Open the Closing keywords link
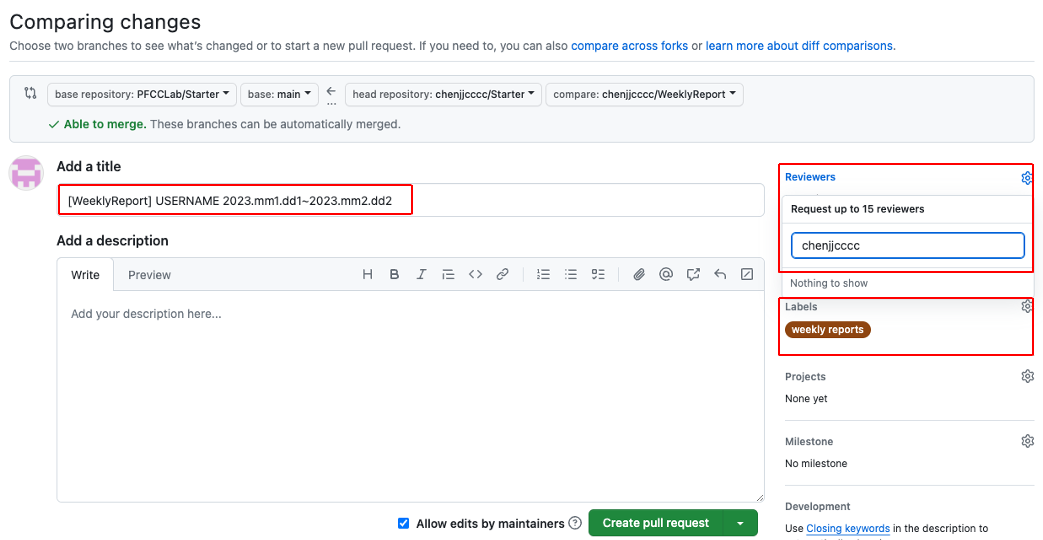The image size is (1043, 540). pos(848,528)
